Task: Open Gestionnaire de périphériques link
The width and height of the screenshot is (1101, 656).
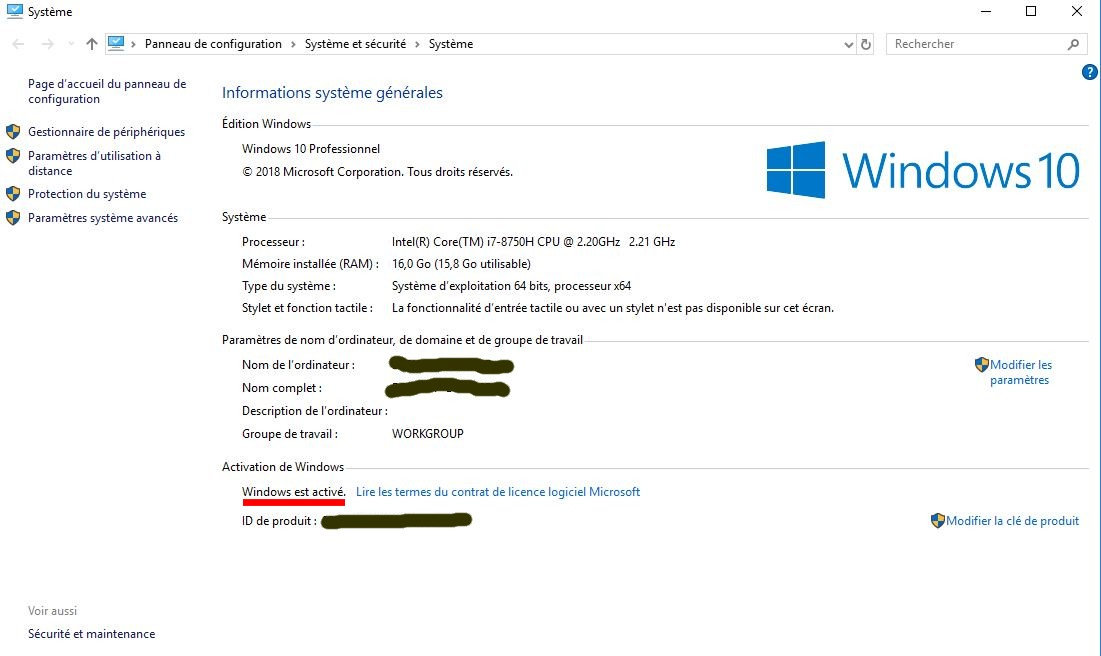Action: (x=107, y=132)
